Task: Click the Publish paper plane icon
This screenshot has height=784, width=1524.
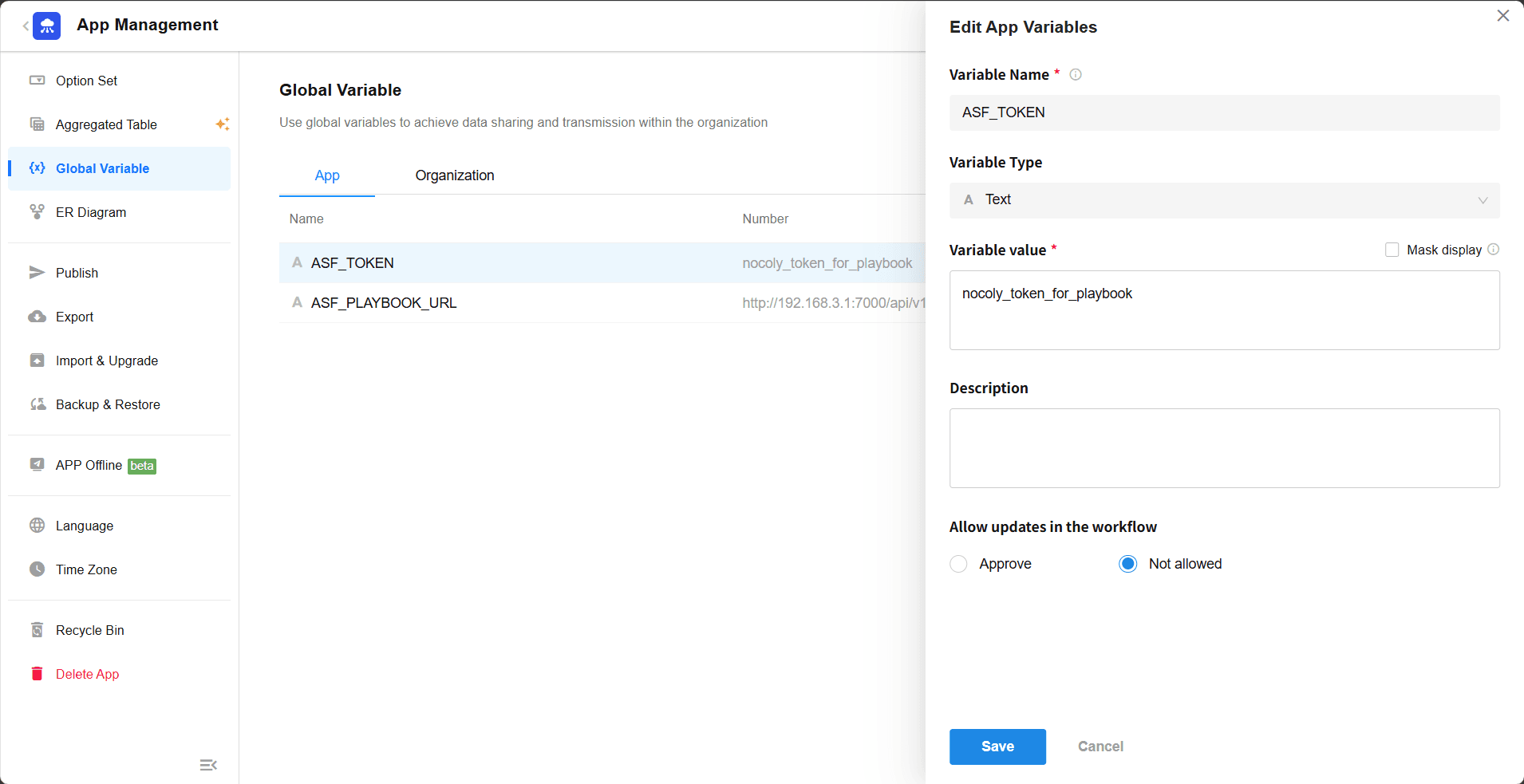Action: point(37,273)
